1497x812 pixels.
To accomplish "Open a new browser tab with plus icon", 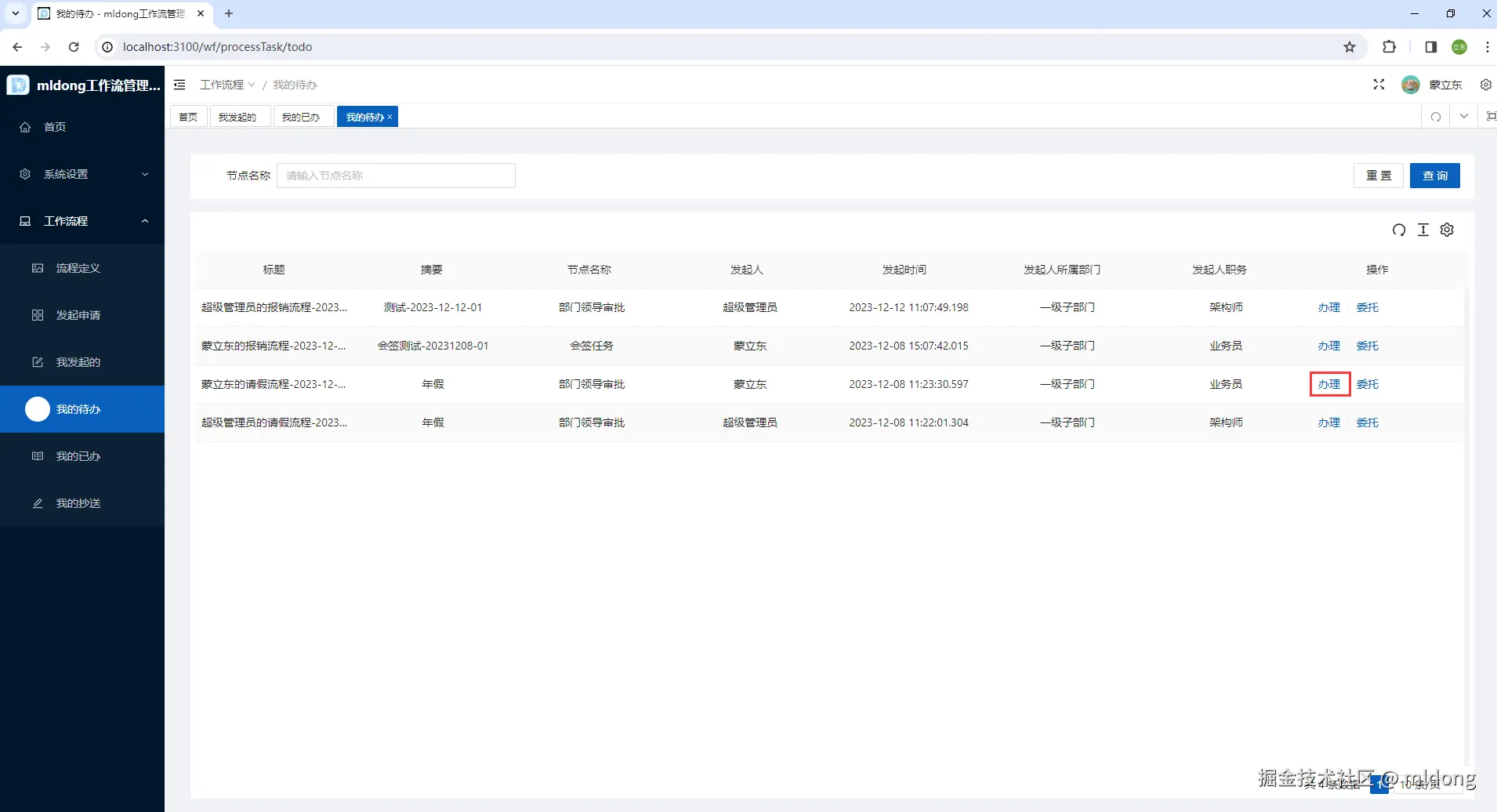I will (229, 13).
